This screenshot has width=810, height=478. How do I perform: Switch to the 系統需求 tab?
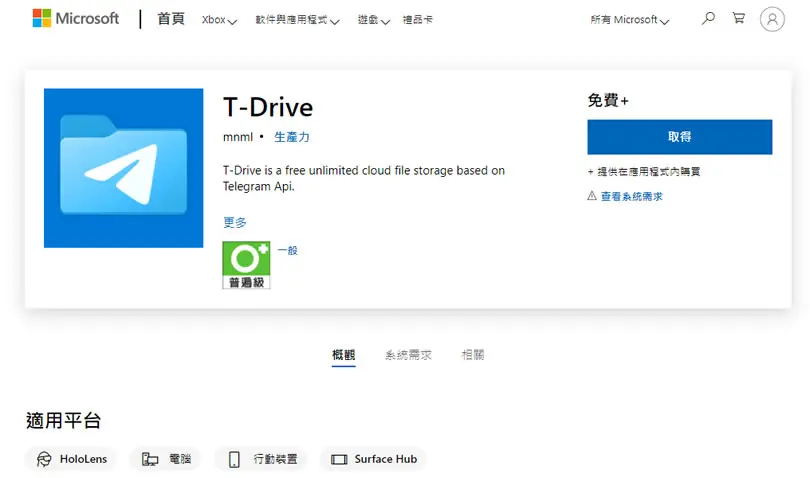coord(408,355)
